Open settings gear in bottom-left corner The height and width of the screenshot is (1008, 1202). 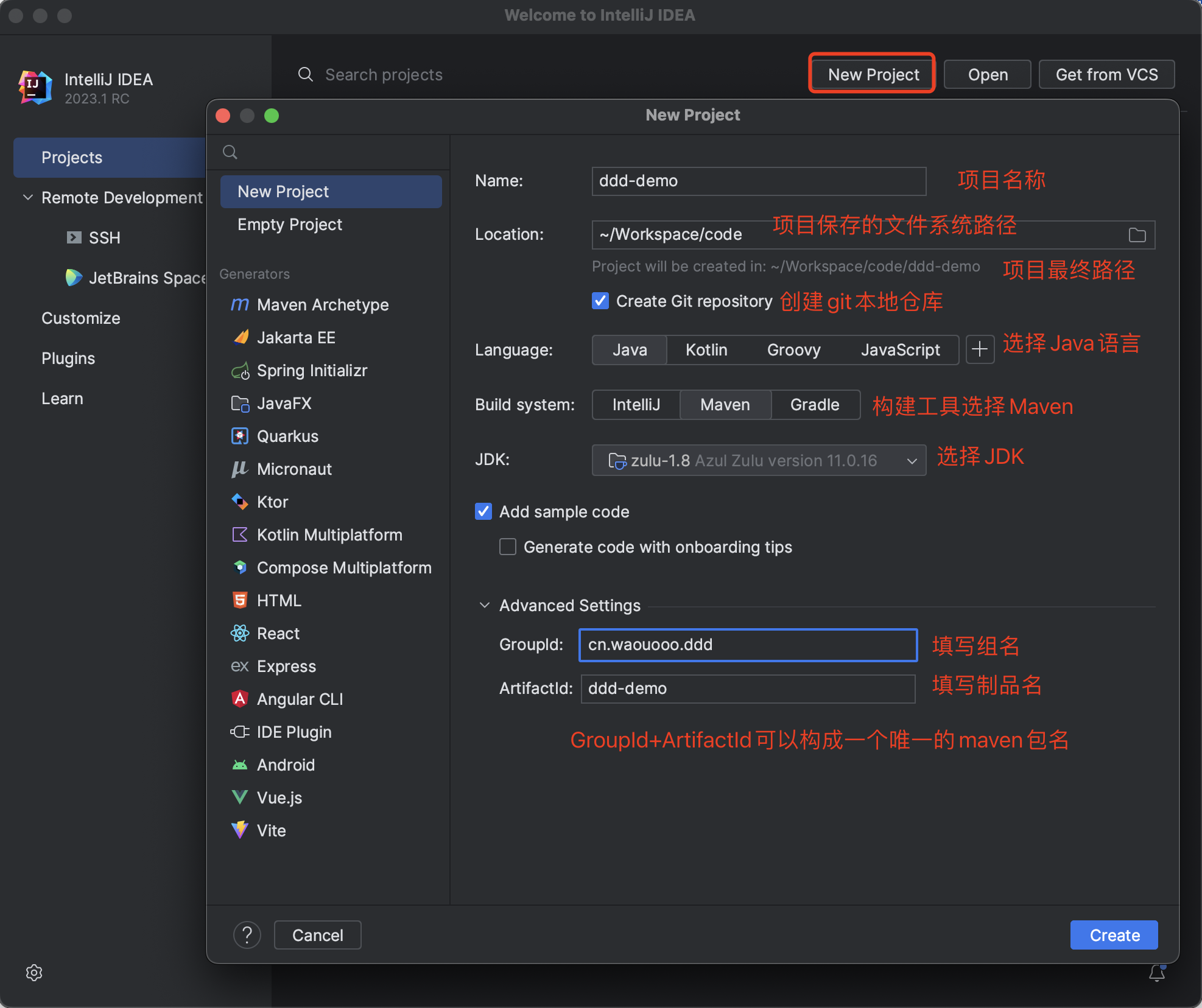tap(34, 973)
